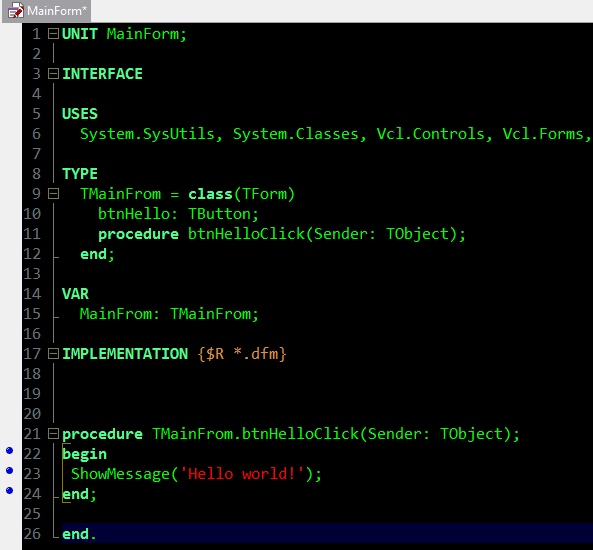
Task: Collapse the TMainFrom class fold marker
Action: 53,194
